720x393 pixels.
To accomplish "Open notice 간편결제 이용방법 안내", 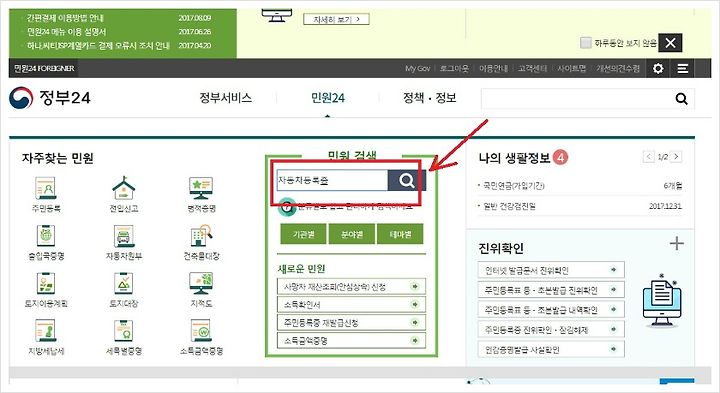I will click(x=66, y=18).
